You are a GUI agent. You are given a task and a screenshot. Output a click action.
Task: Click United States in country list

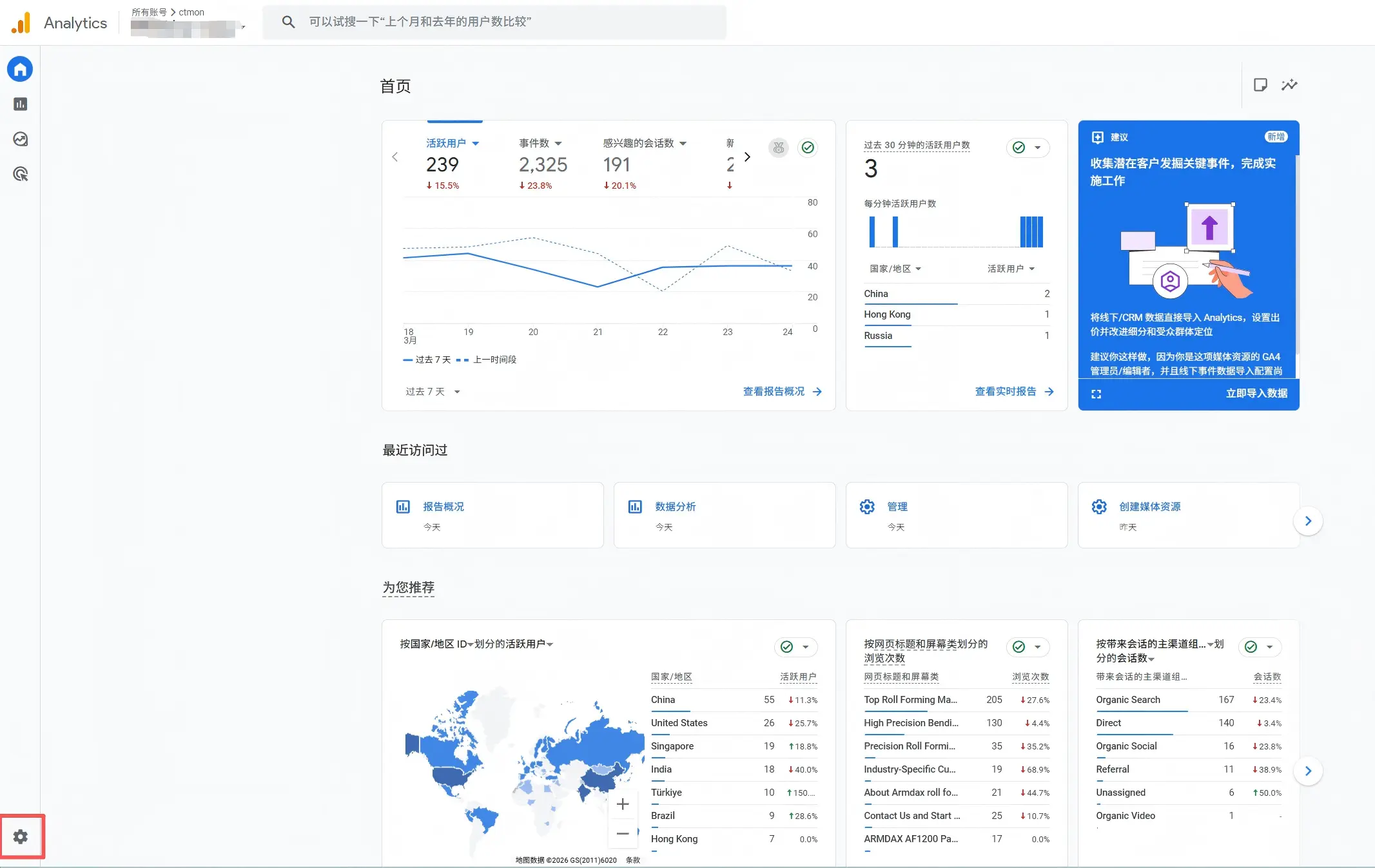(x=679, y=723)
